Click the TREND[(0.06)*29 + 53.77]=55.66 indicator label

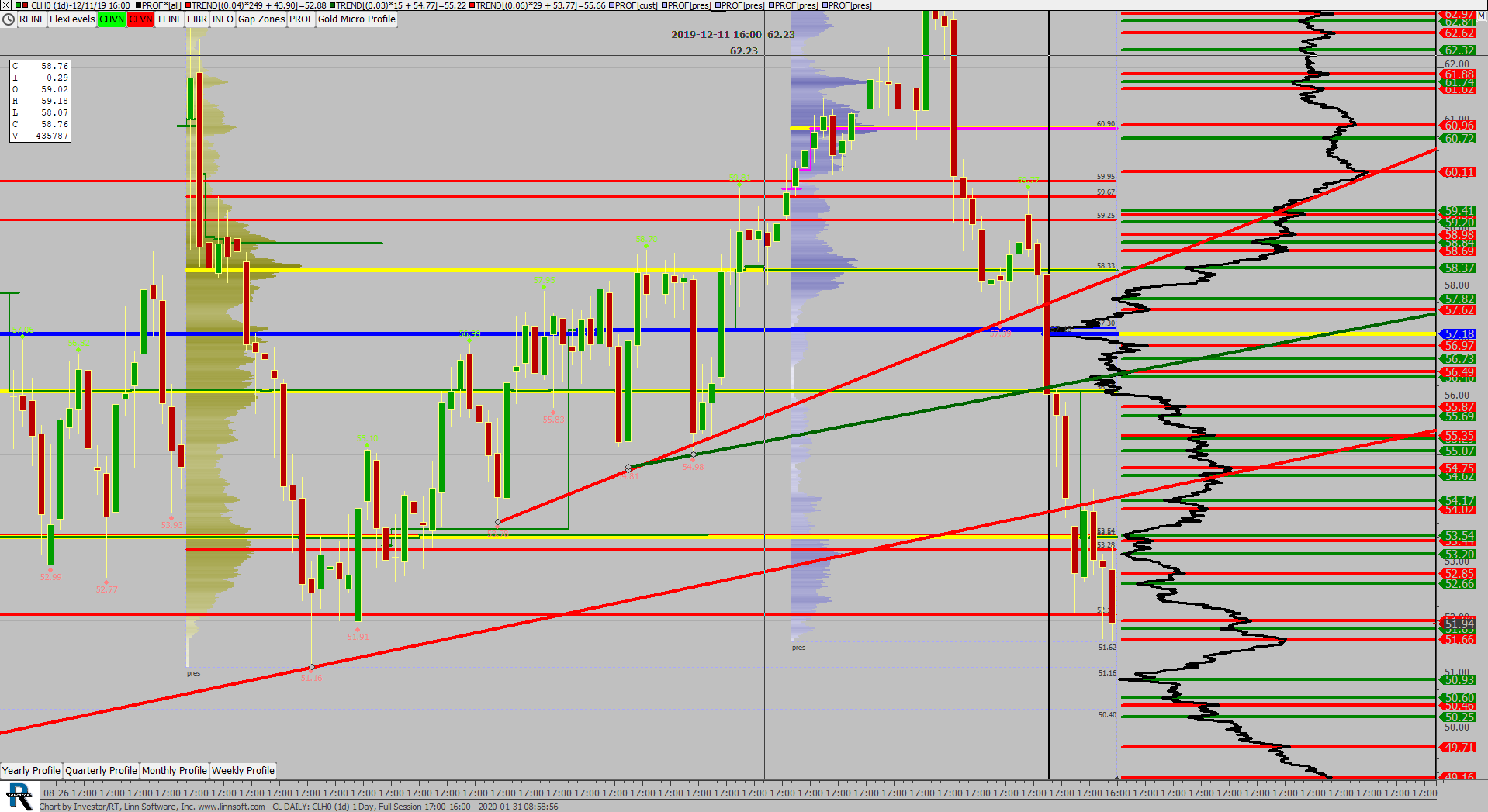click(540, 5)
